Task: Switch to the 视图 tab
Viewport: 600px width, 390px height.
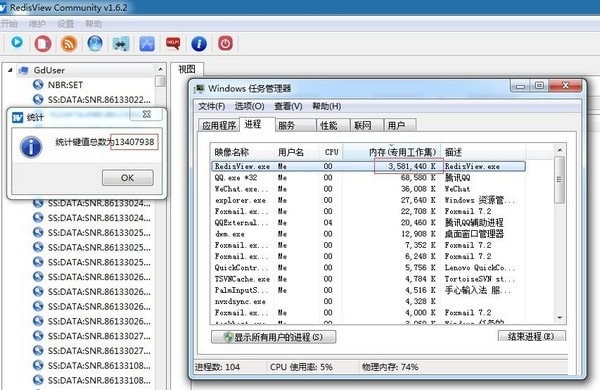Action: 187,69
